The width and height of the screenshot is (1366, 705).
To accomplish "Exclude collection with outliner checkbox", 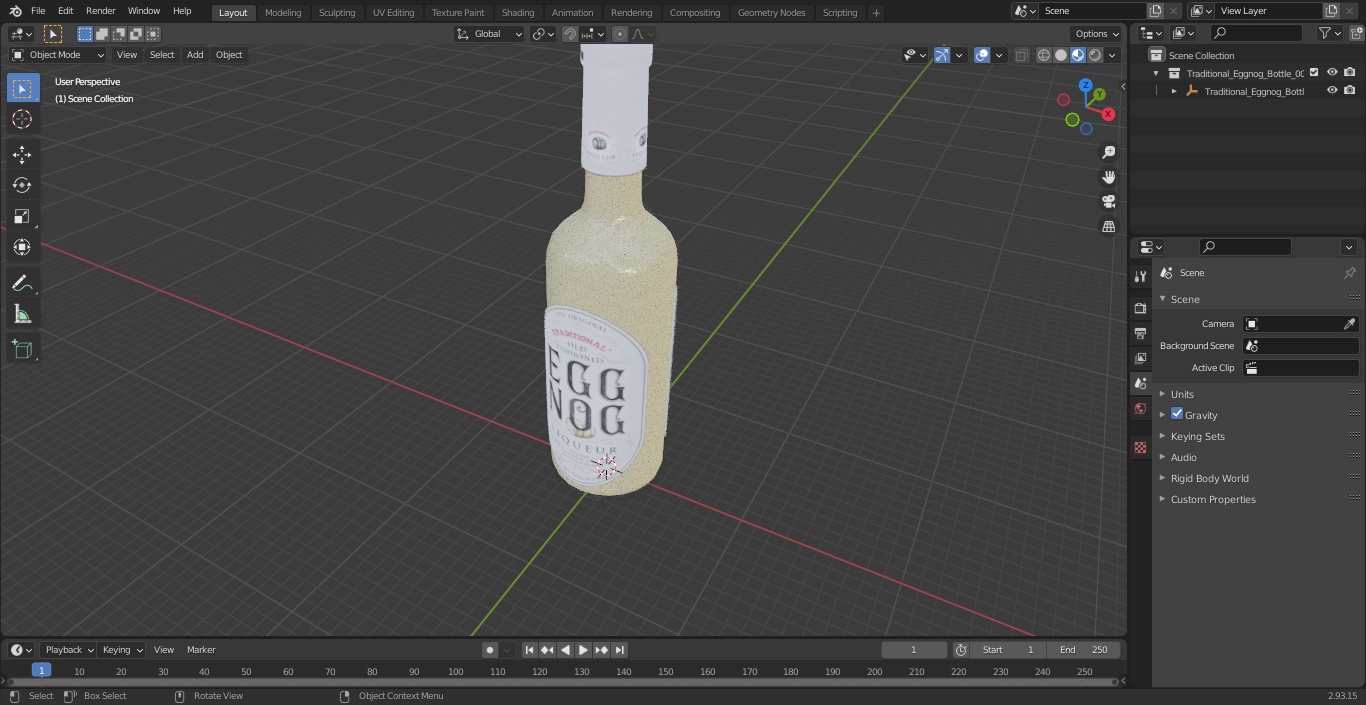I will tap(1314, 72).
